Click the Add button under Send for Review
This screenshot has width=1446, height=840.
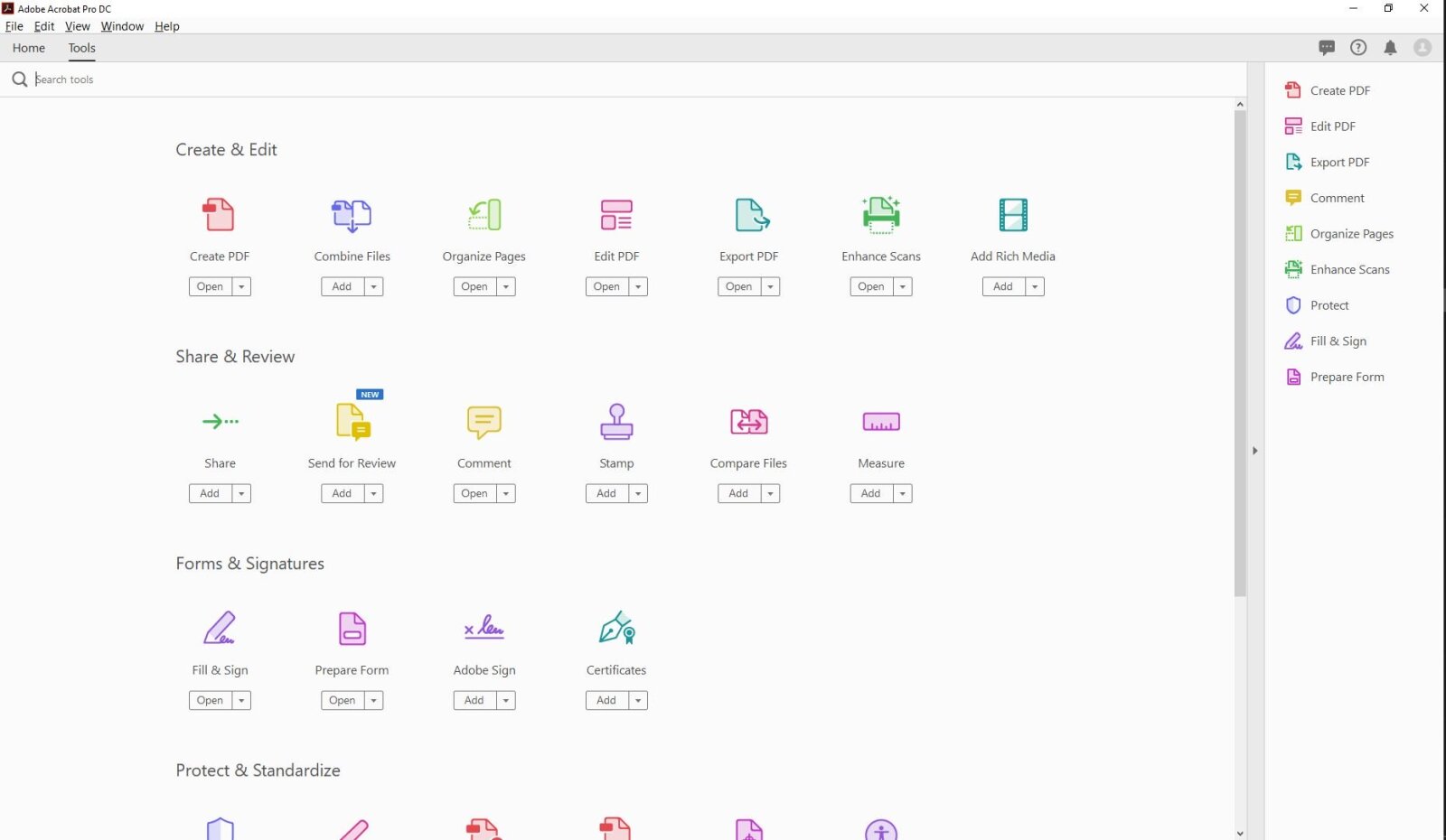341,493
